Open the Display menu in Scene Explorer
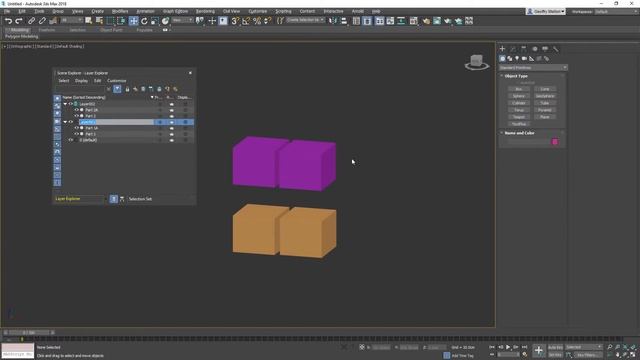The height and width of the screenshot is (360, 640). (81, 81)
